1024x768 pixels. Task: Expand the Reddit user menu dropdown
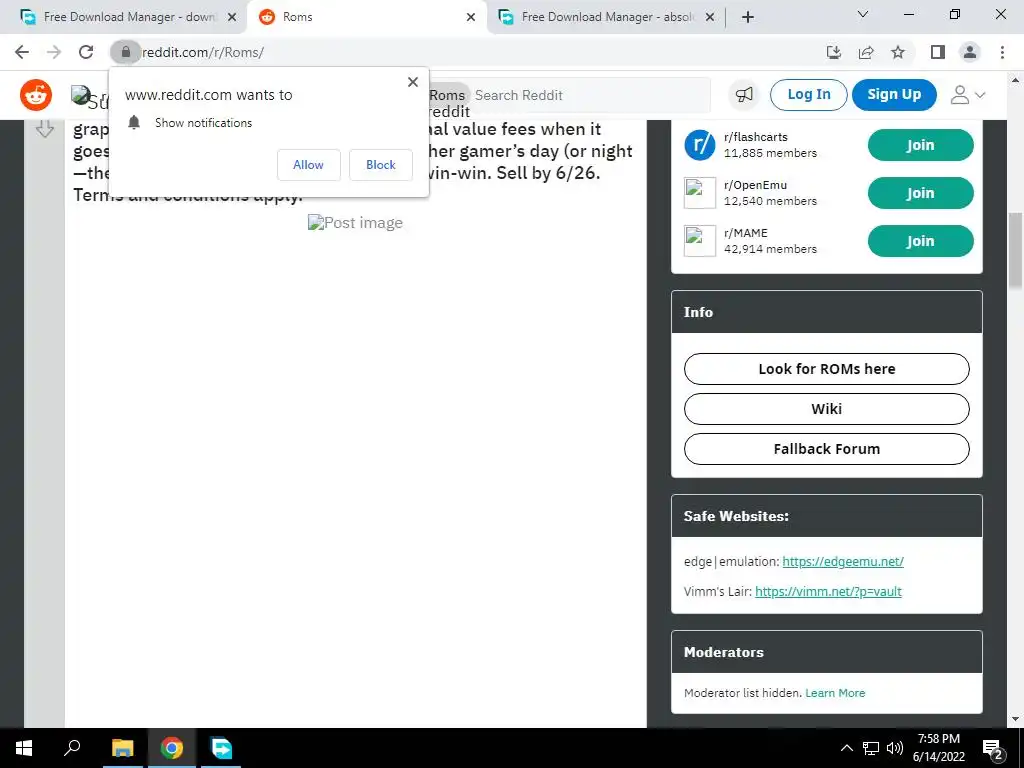coord(967,95)
